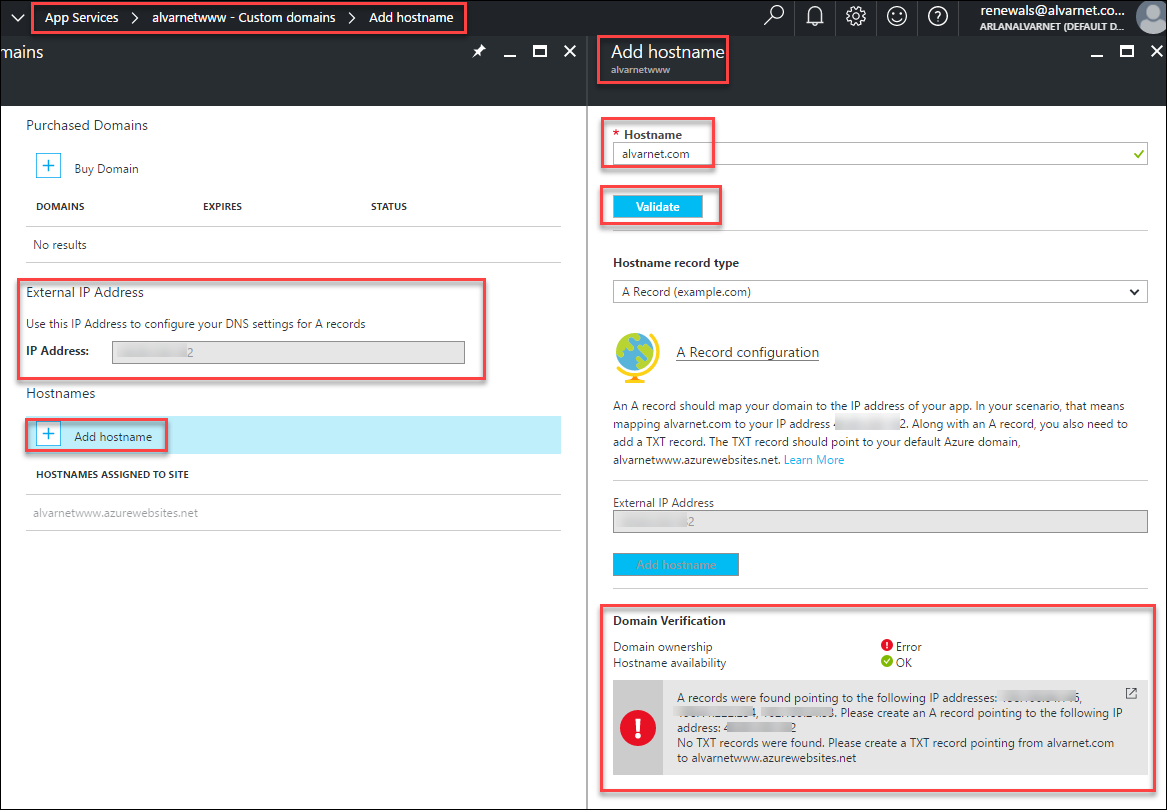
Task: Pin the Custom domains blade
Action: coord(479,51)
